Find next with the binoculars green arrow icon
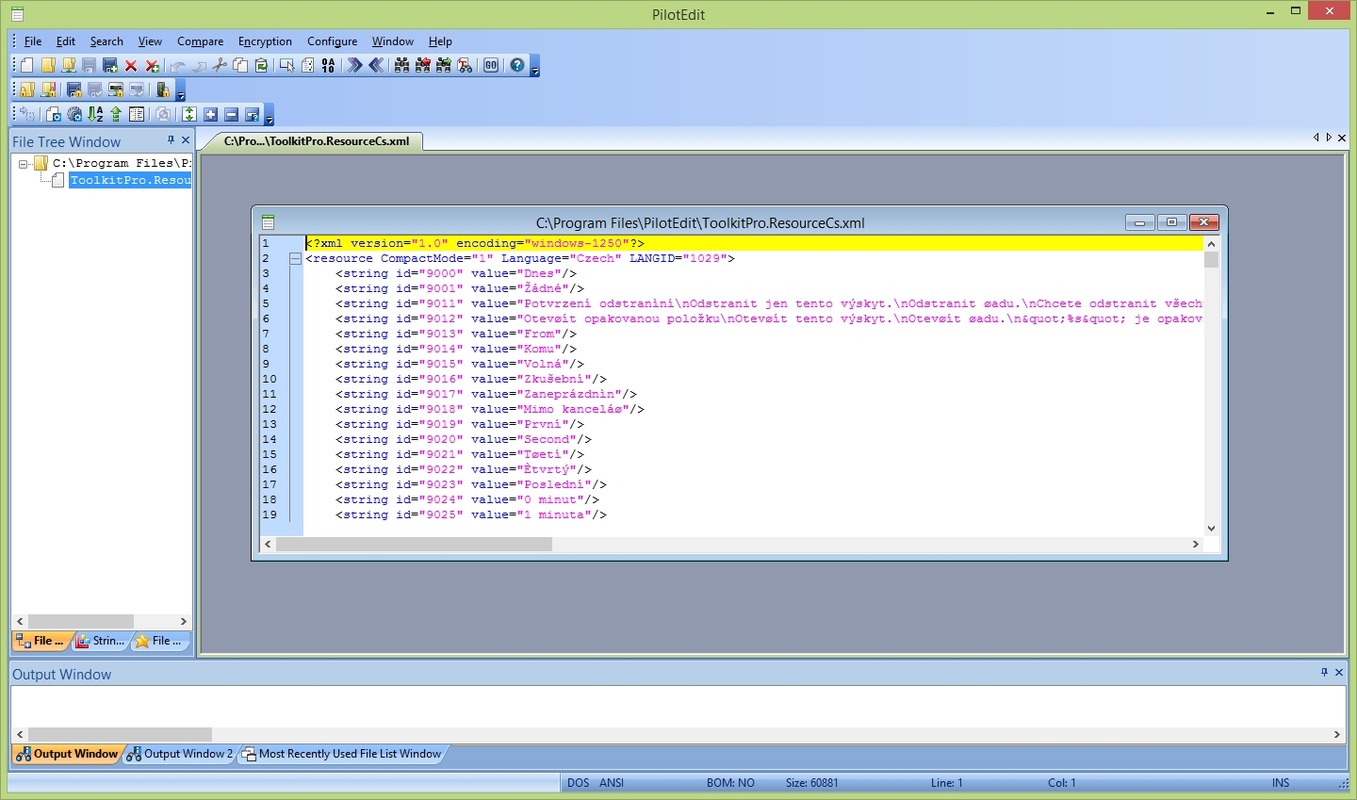The width and height of the screenshot is (1357, 800). pyautogui.click(x=444, y=65)
